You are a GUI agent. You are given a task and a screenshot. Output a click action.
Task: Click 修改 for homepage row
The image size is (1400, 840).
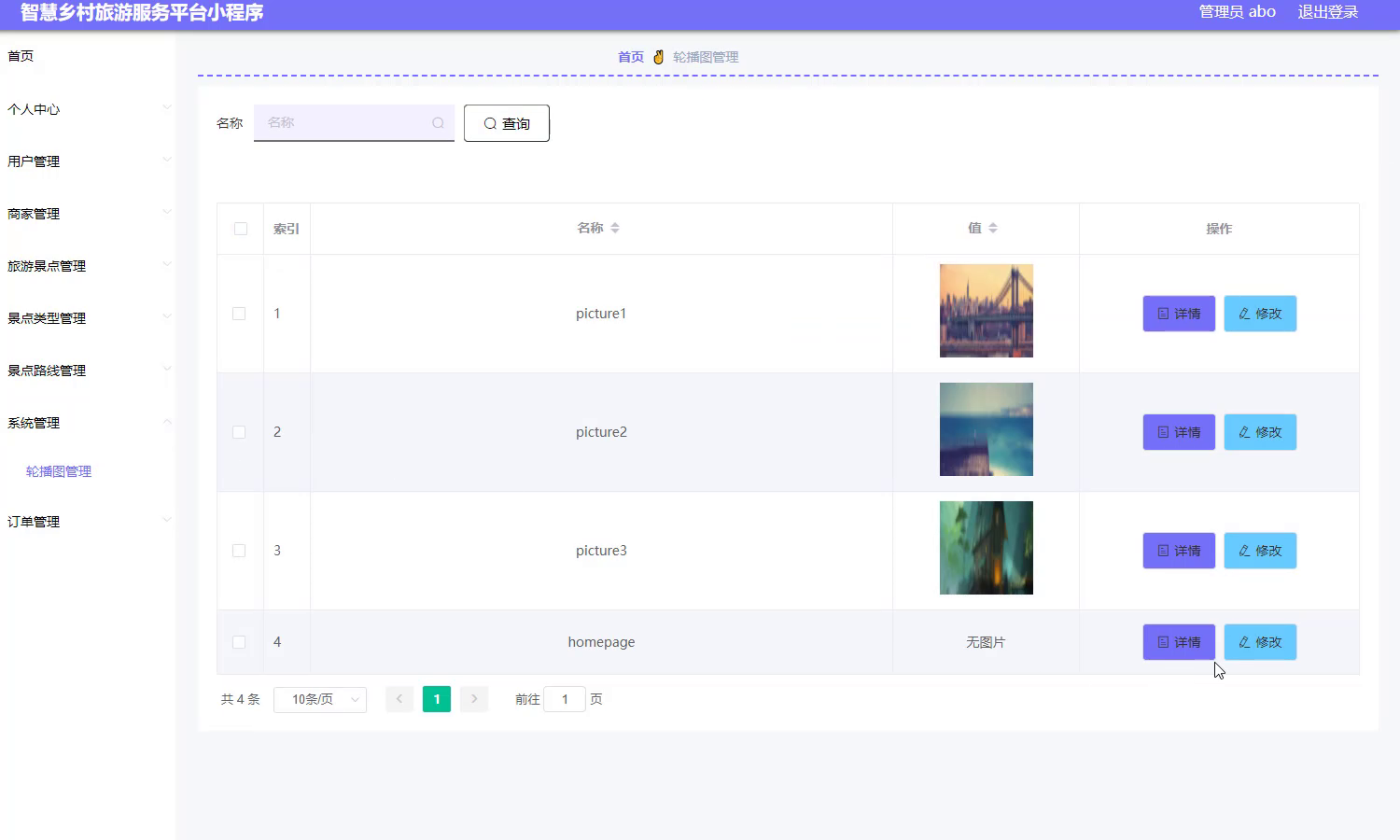tap(1260, 642)
